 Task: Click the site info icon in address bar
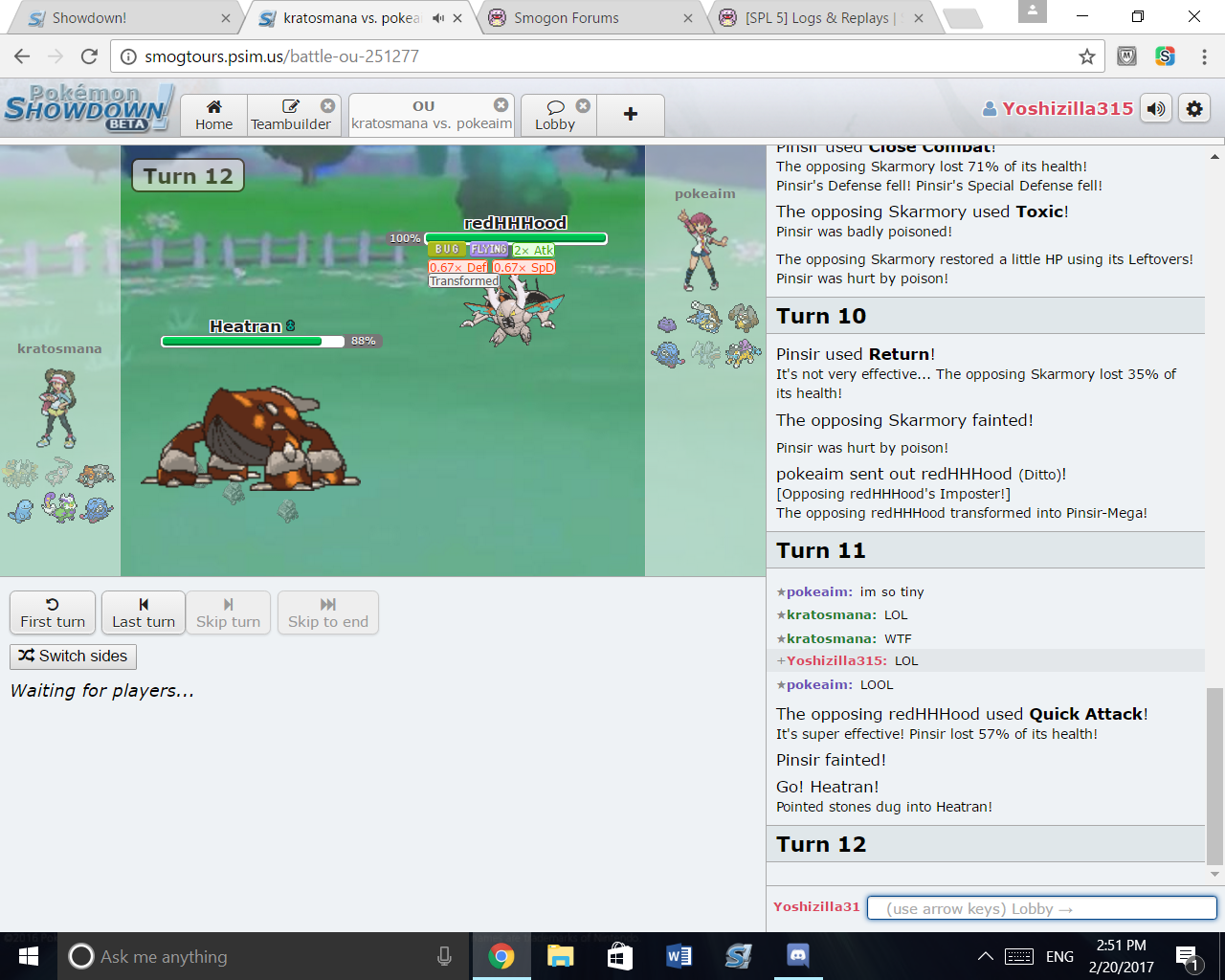coord(127,56)
